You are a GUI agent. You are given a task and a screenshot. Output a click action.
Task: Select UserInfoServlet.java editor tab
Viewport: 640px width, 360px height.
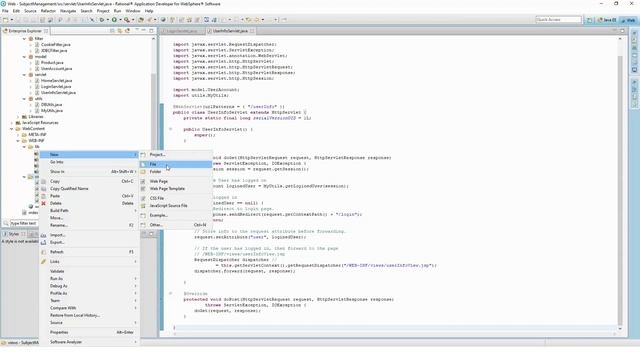tap(230, 31)
